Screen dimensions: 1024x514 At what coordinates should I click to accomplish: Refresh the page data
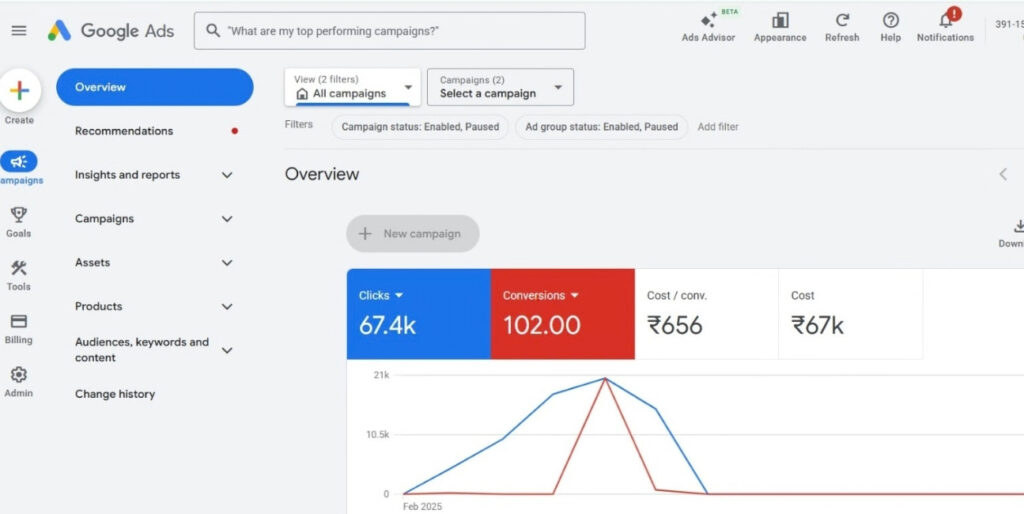tap(842, 21)
